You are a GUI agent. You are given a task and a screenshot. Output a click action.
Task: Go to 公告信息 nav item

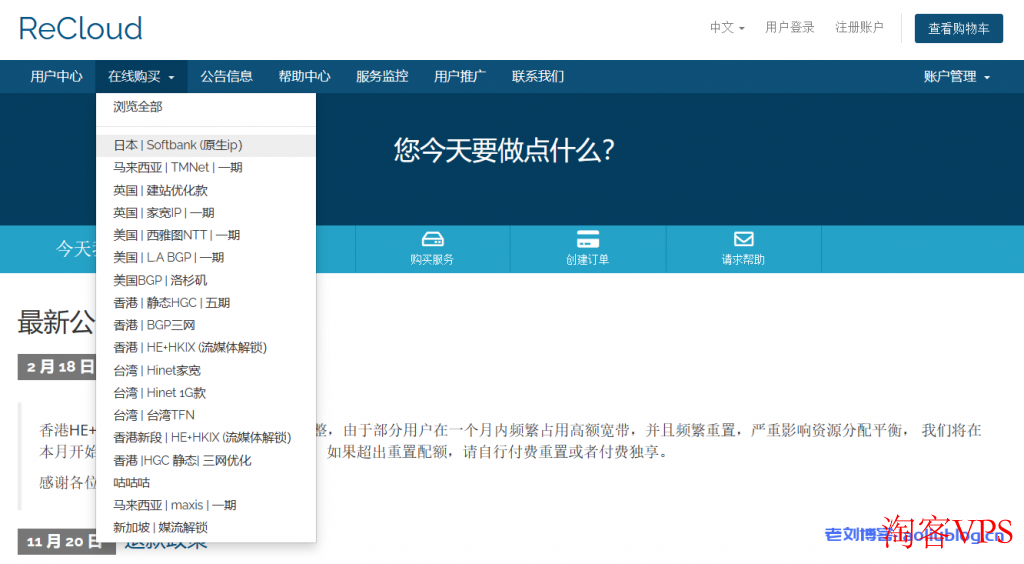(x=226, y=76)
